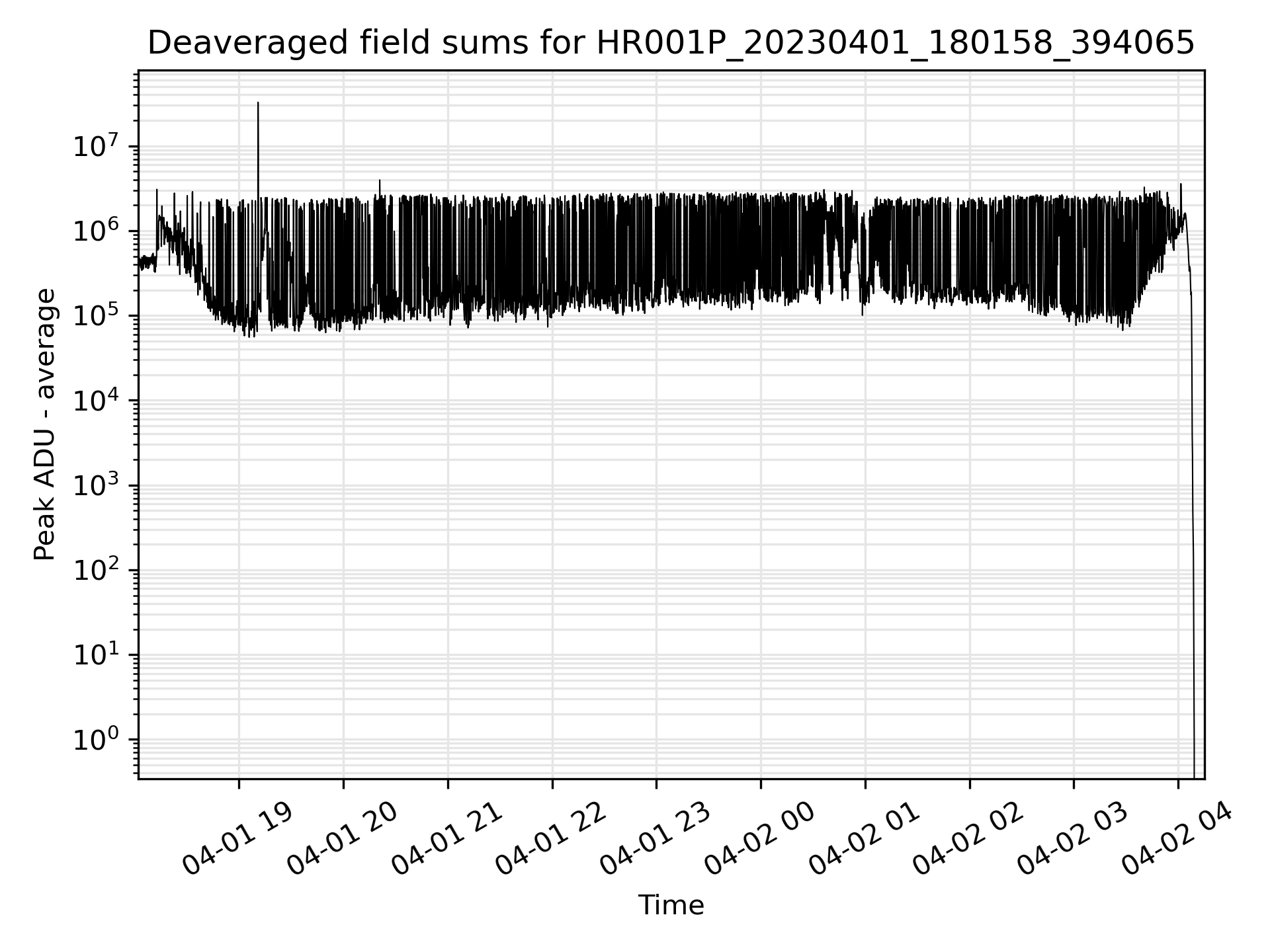Click the y tick label 10^4
1270x952 pixels.
(x=97, y=399)
